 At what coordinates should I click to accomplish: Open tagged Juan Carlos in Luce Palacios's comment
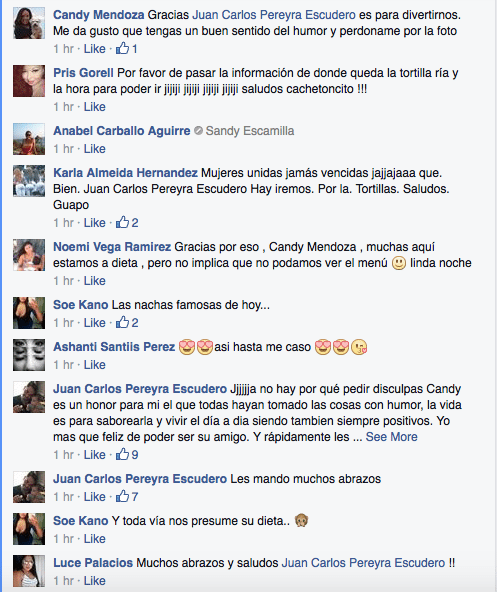[363, 563]
